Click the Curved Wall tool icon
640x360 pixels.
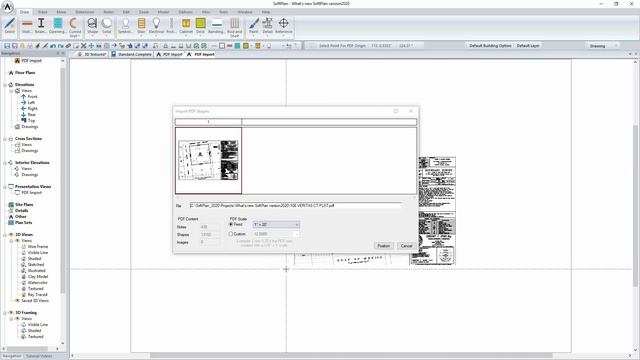click(x=75, y=27)
